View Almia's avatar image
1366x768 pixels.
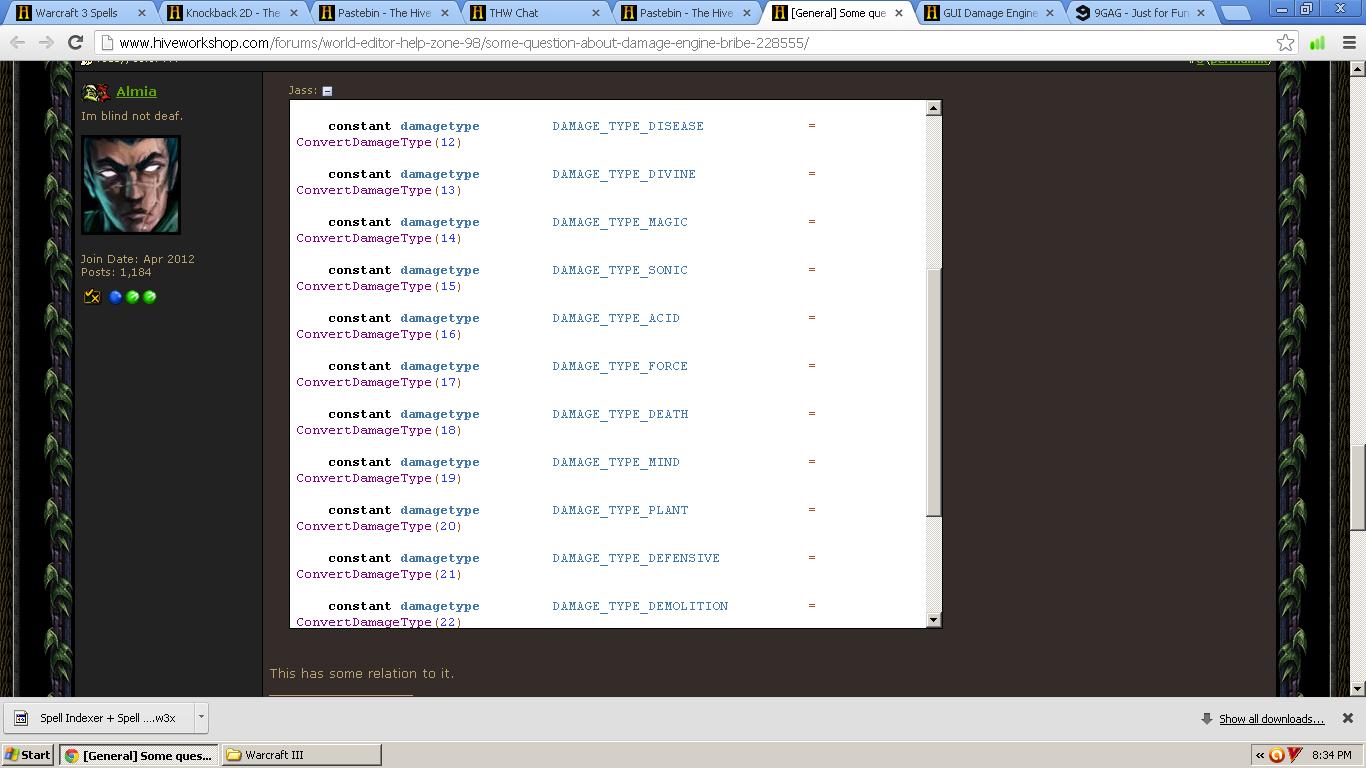tap(131, 185)
